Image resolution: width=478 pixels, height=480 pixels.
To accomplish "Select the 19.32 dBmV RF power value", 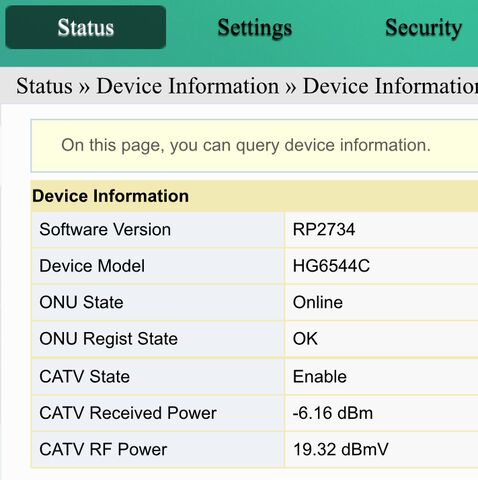I will [341, 449].
